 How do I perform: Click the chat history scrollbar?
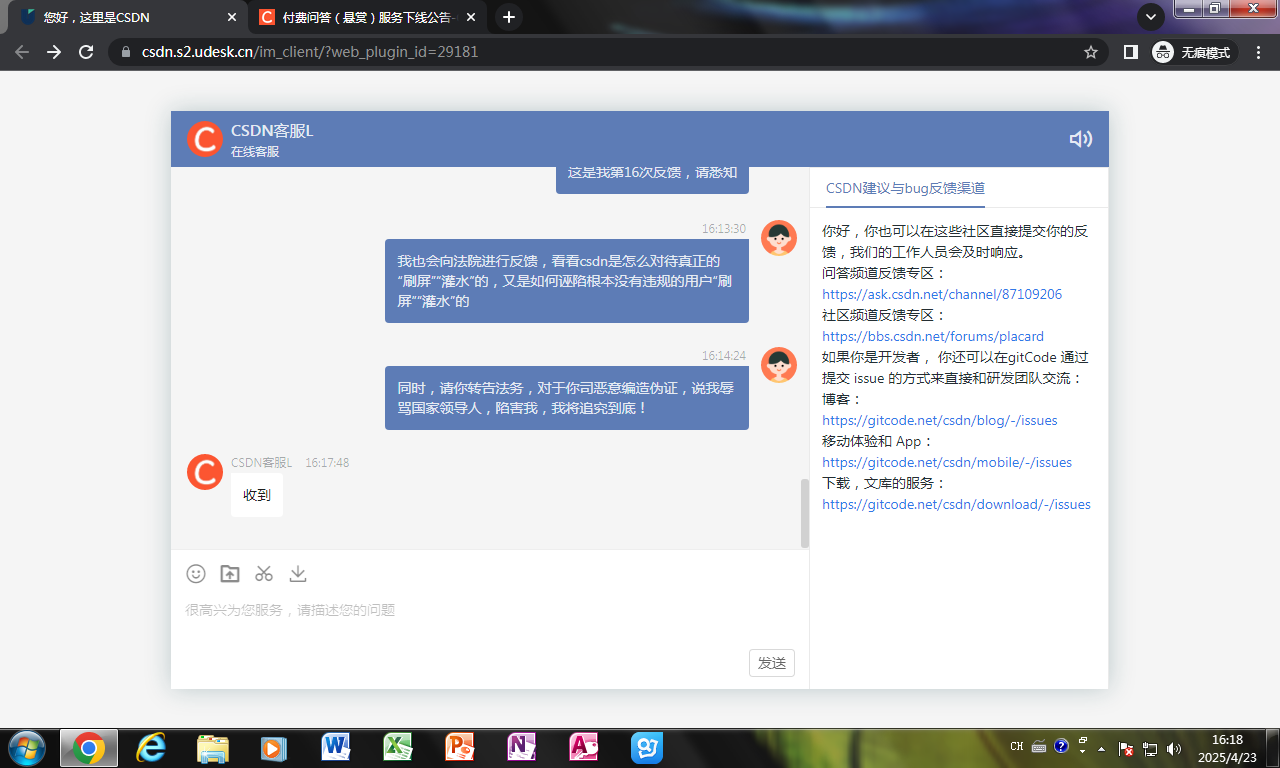click(x=805, y=513)
